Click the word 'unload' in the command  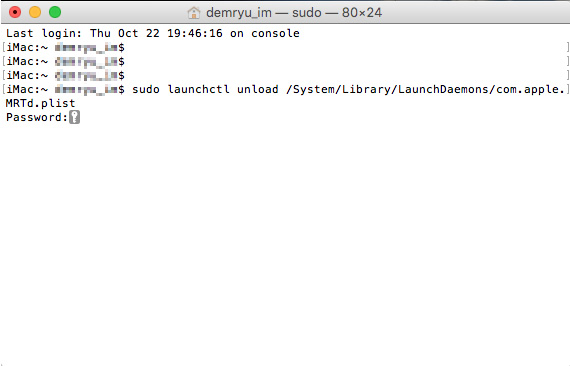pos(258,89)
